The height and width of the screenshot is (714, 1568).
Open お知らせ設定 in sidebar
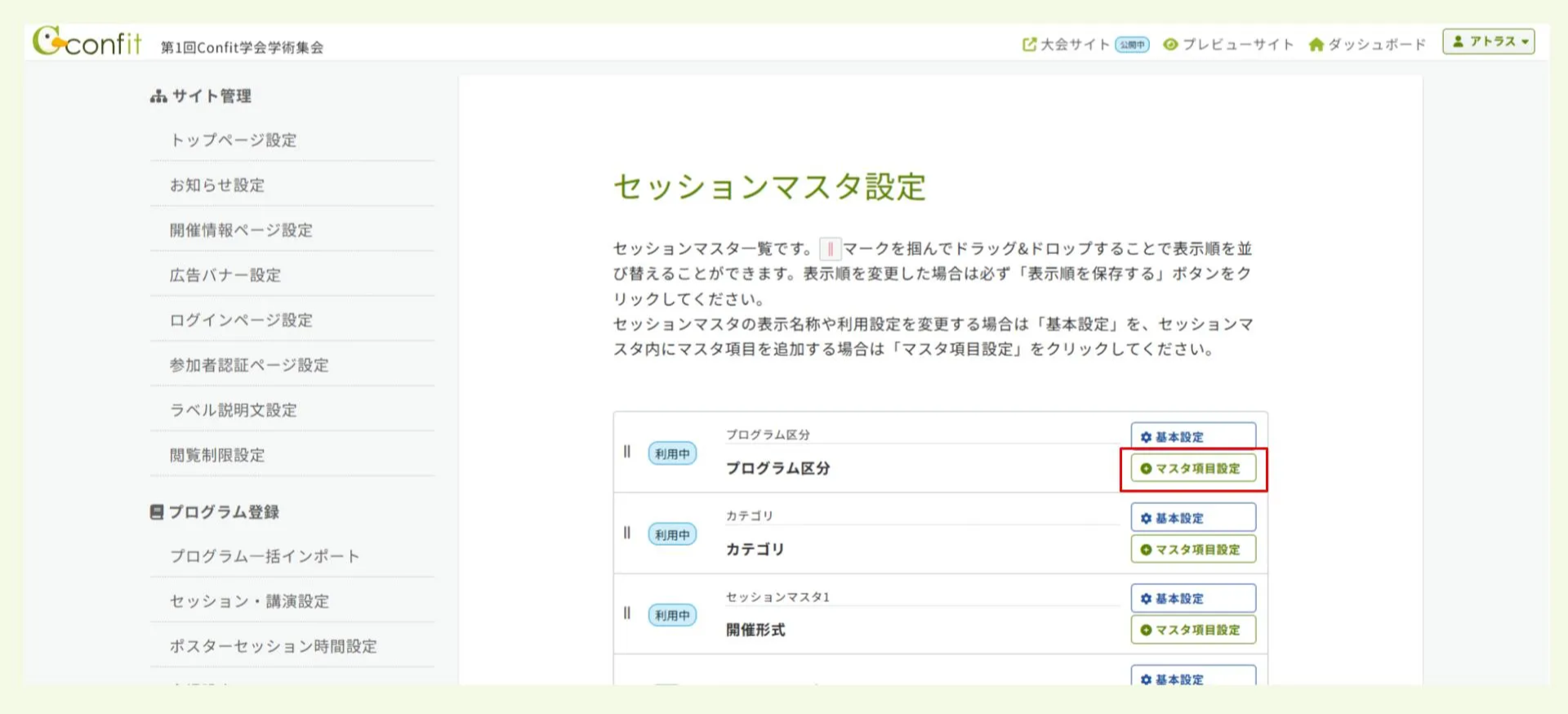pos(217,185)
